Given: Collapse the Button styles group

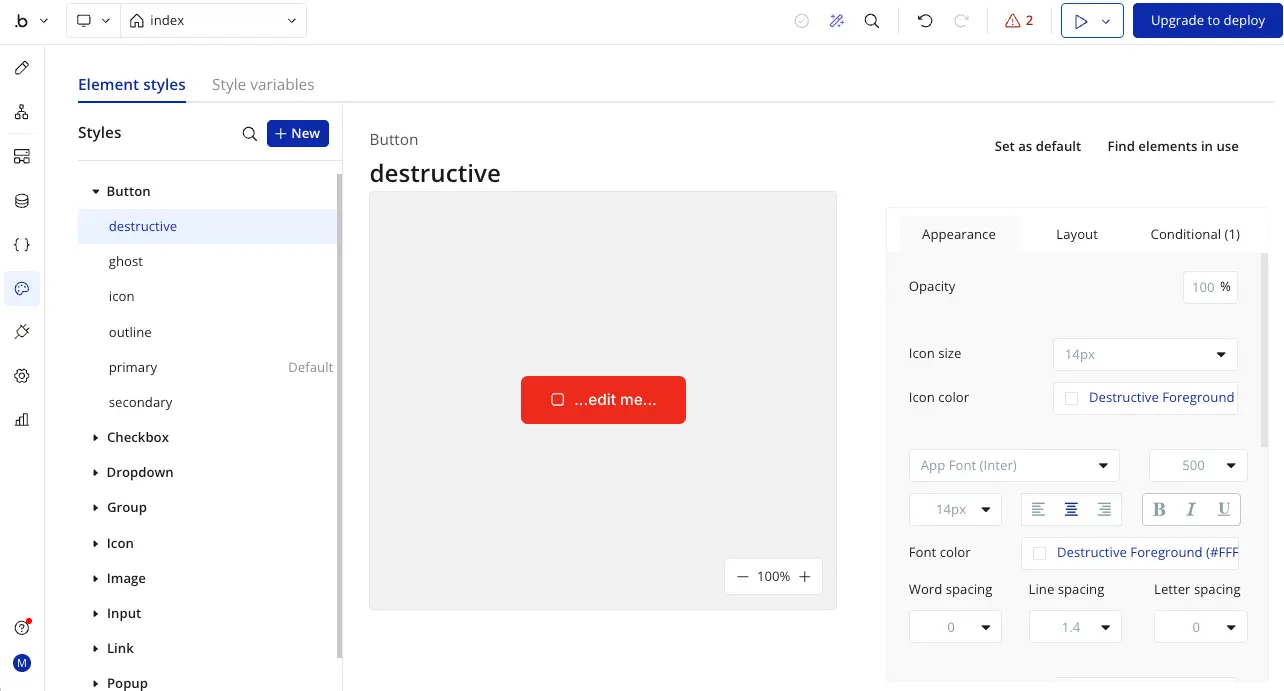Looking at the screenshot, I should (93, 190).
